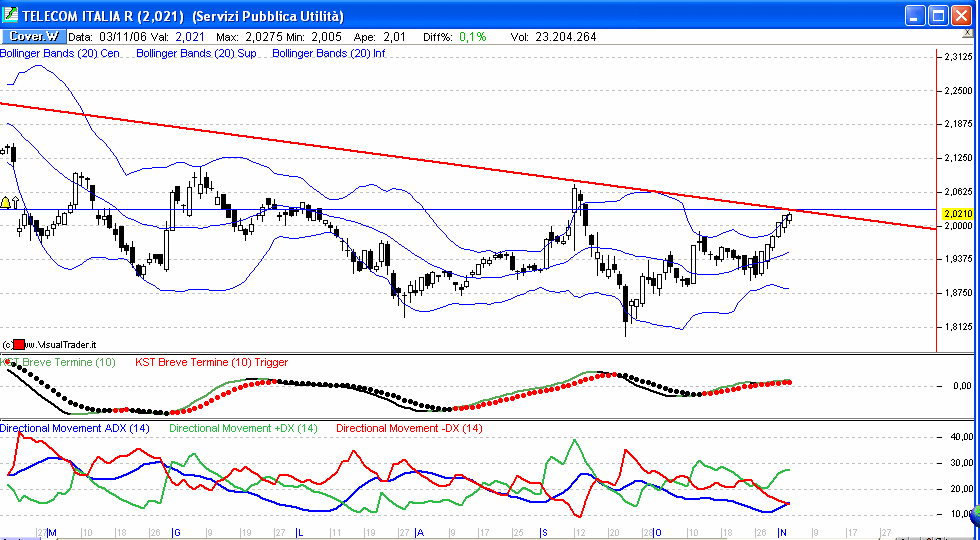The image size is (980, 540).
Task: Minimize the TELECOM ITALIA R chart window
Action: [916, 16]
